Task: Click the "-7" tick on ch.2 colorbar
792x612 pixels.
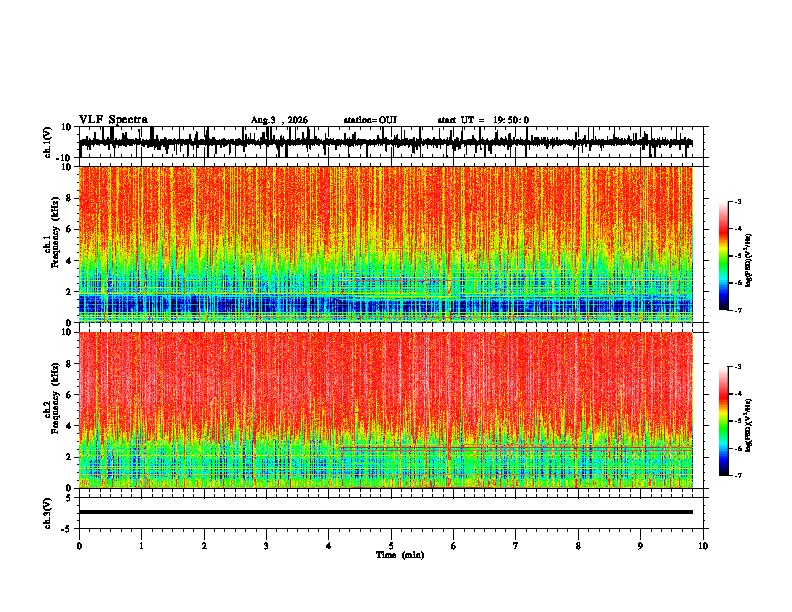Action: 737,475
